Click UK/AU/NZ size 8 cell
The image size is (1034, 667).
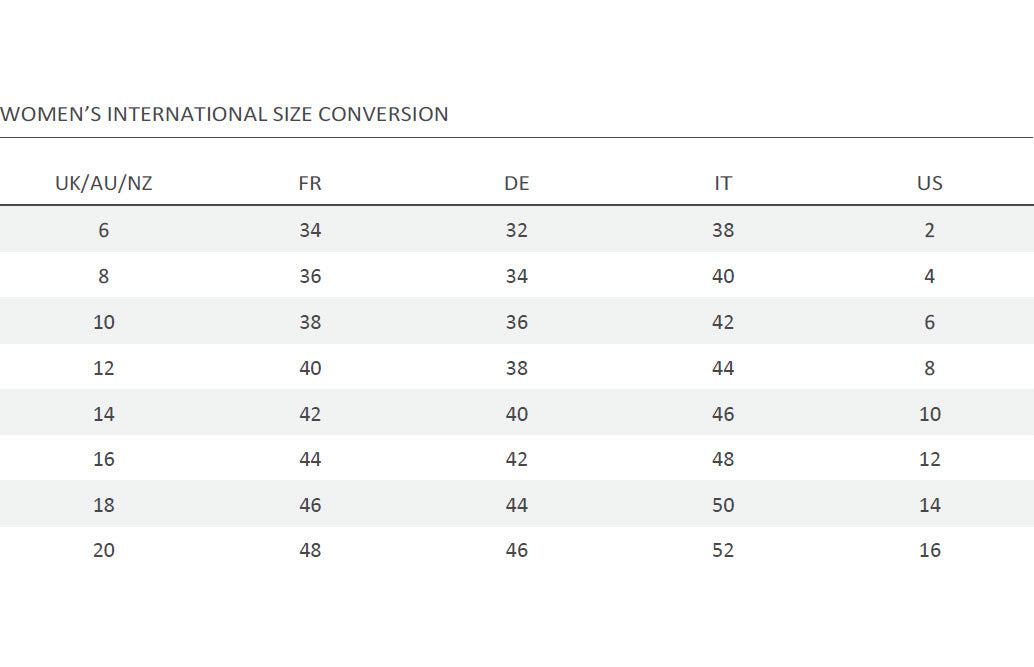104,276
